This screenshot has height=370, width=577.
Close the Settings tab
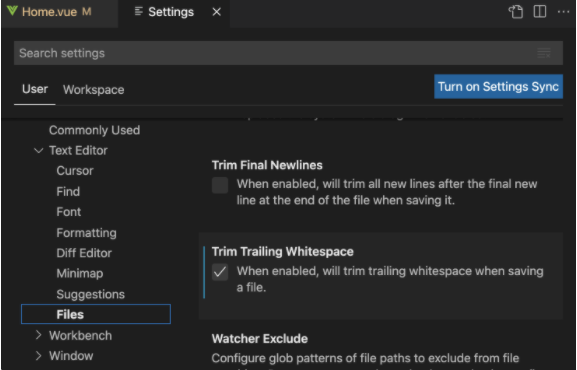[x=217, y=12]
